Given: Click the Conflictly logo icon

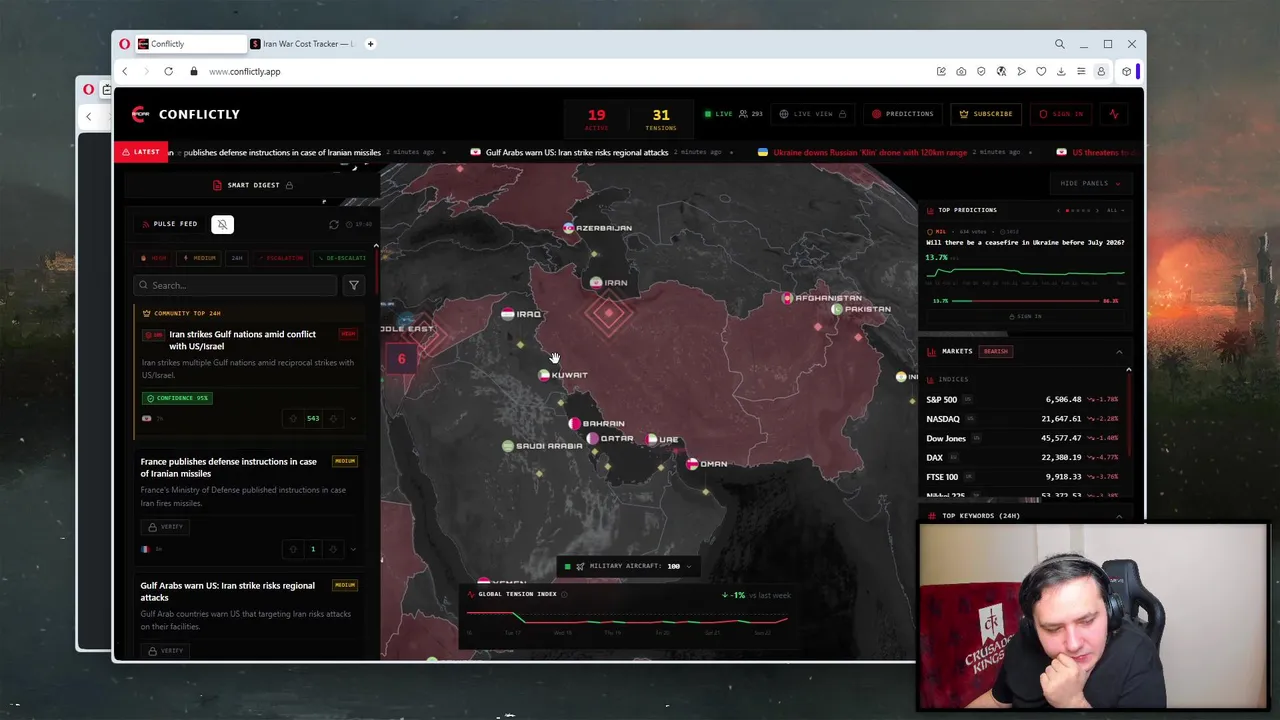Looking at the screenshot, I should 140,114.
